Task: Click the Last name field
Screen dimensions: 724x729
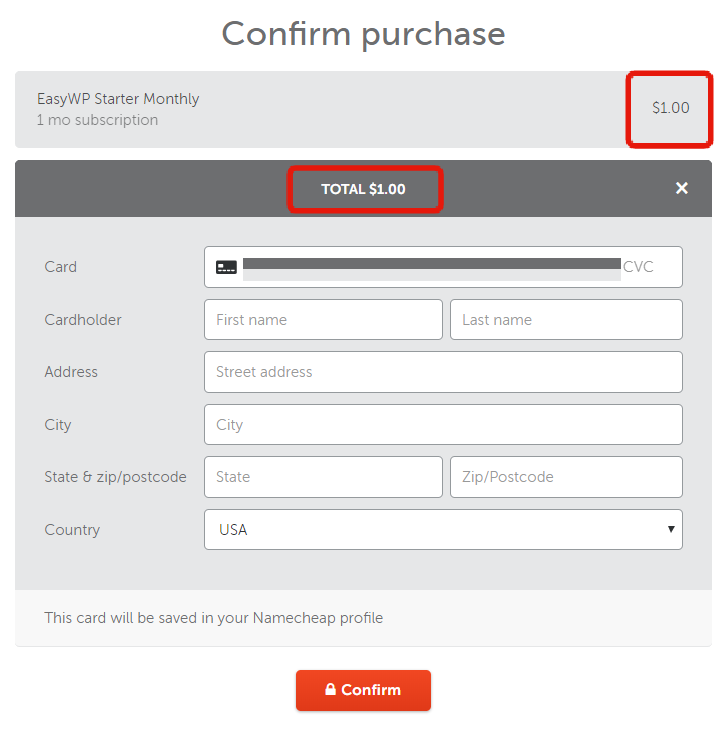Action: (566, 320)
